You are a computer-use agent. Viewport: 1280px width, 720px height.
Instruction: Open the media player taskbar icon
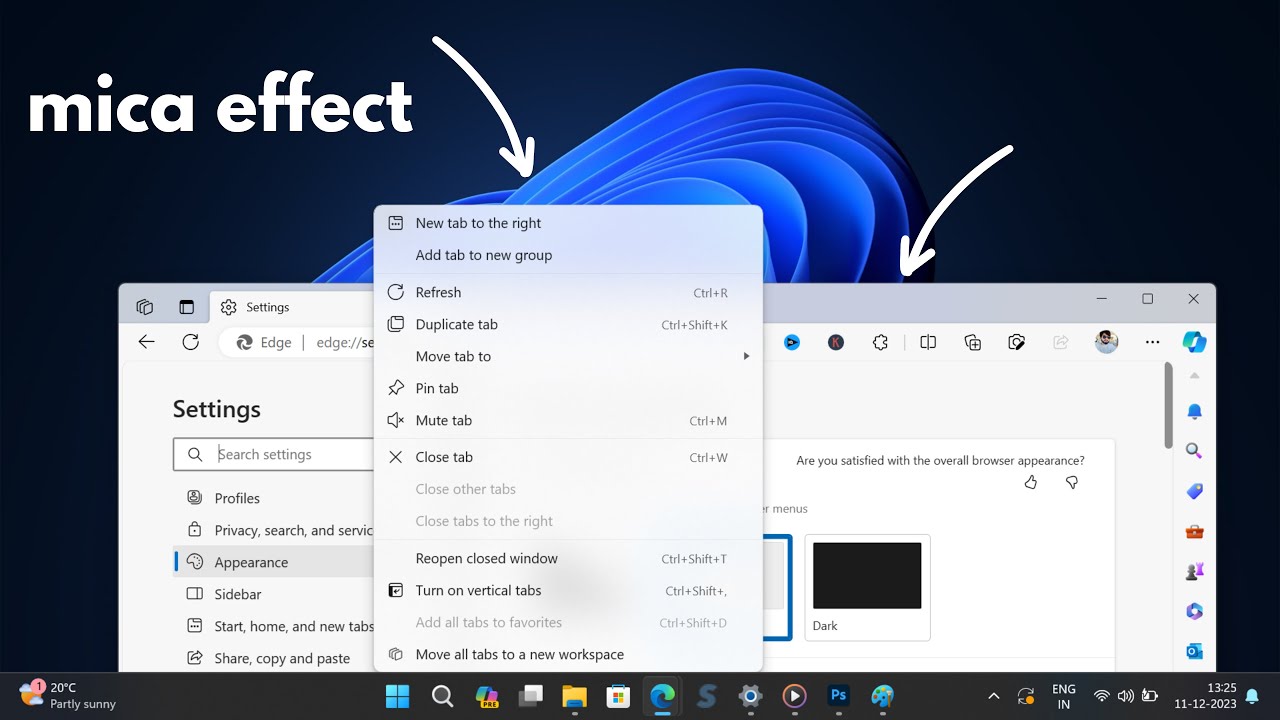[794, 696]
